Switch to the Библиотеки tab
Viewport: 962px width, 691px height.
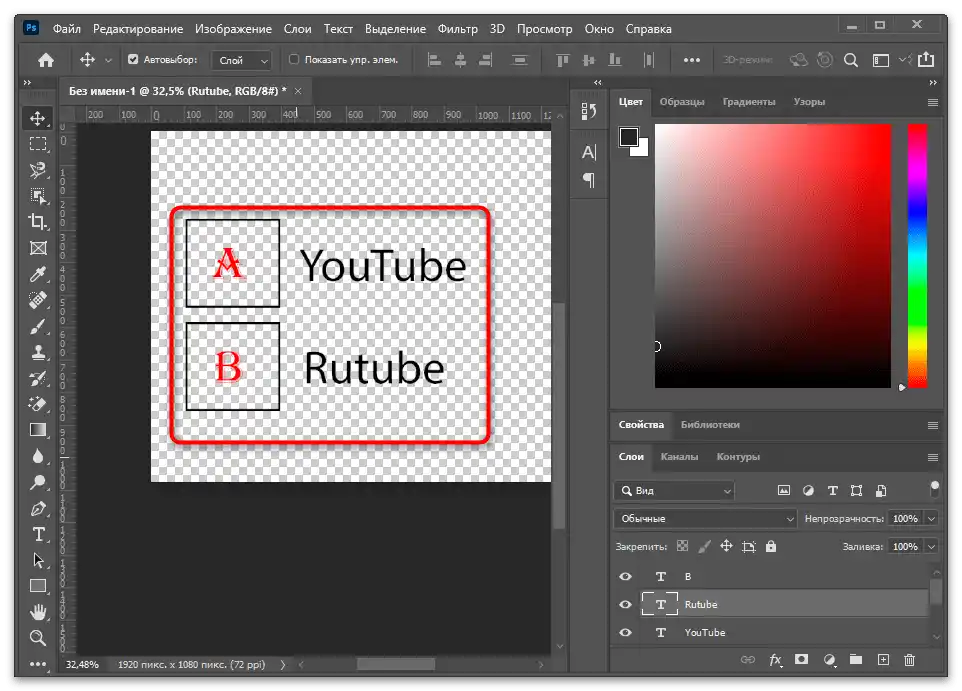tap(710, 425)
